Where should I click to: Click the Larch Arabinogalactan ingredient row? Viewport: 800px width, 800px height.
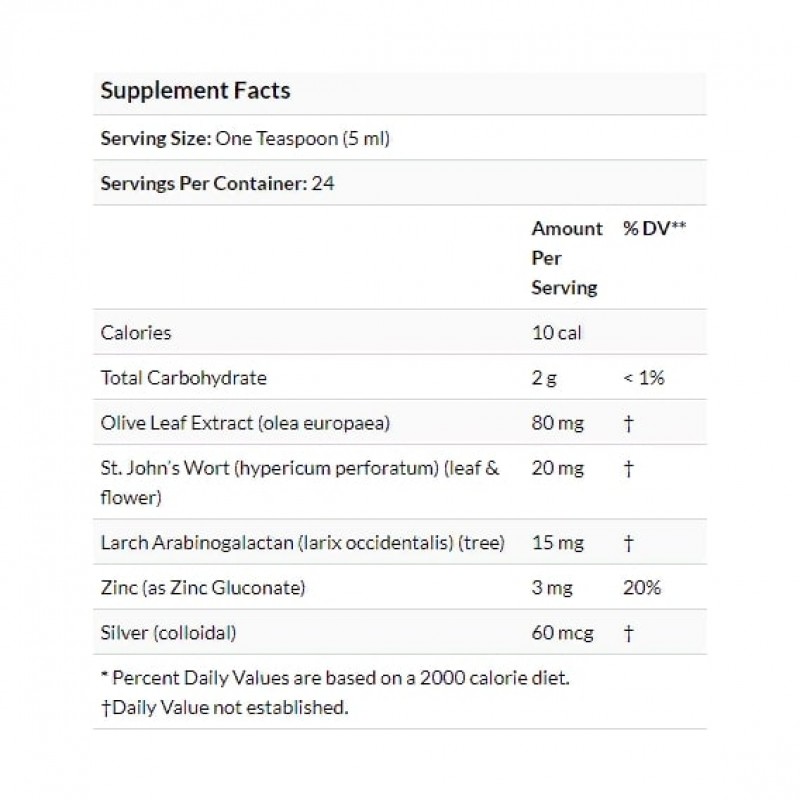point(302,543)
